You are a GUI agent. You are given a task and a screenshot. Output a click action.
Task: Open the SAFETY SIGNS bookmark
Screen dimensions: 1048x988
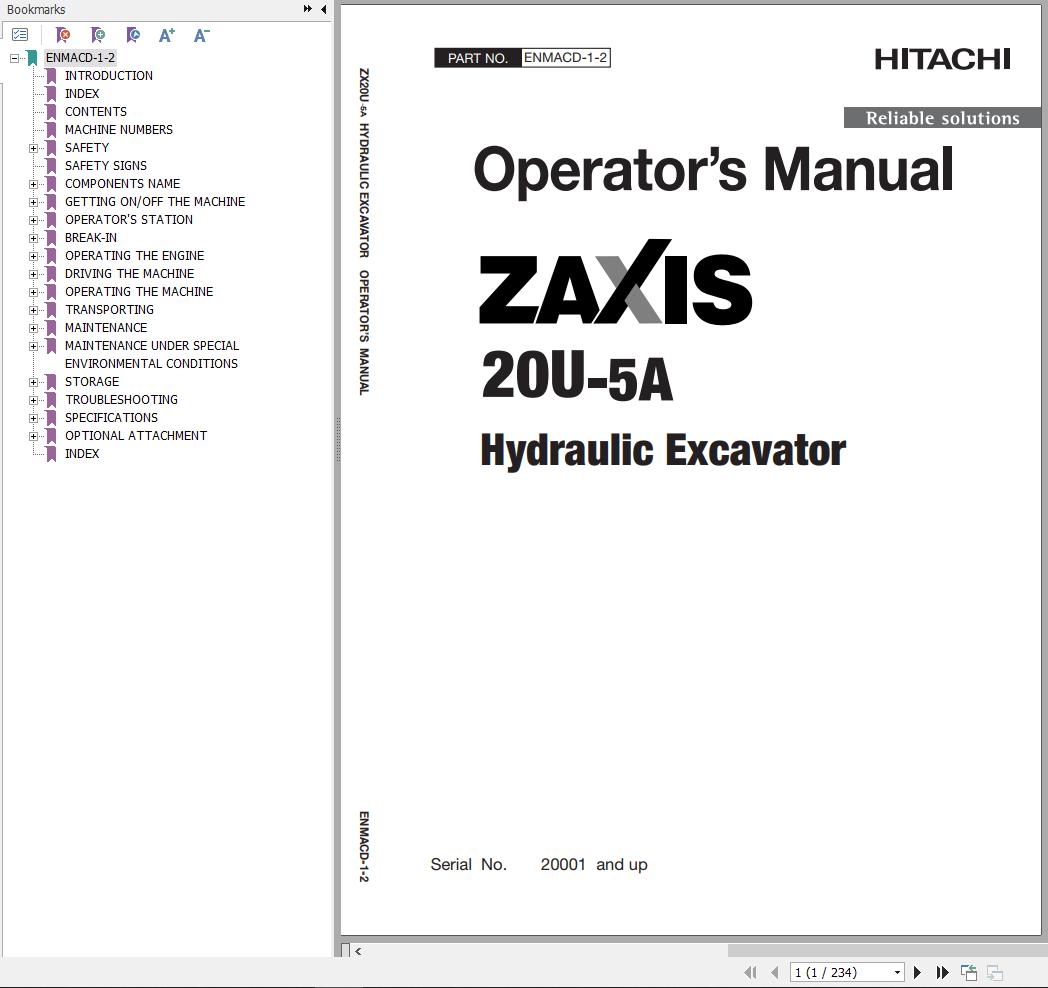pyautogui.click(x=106, y=166)
